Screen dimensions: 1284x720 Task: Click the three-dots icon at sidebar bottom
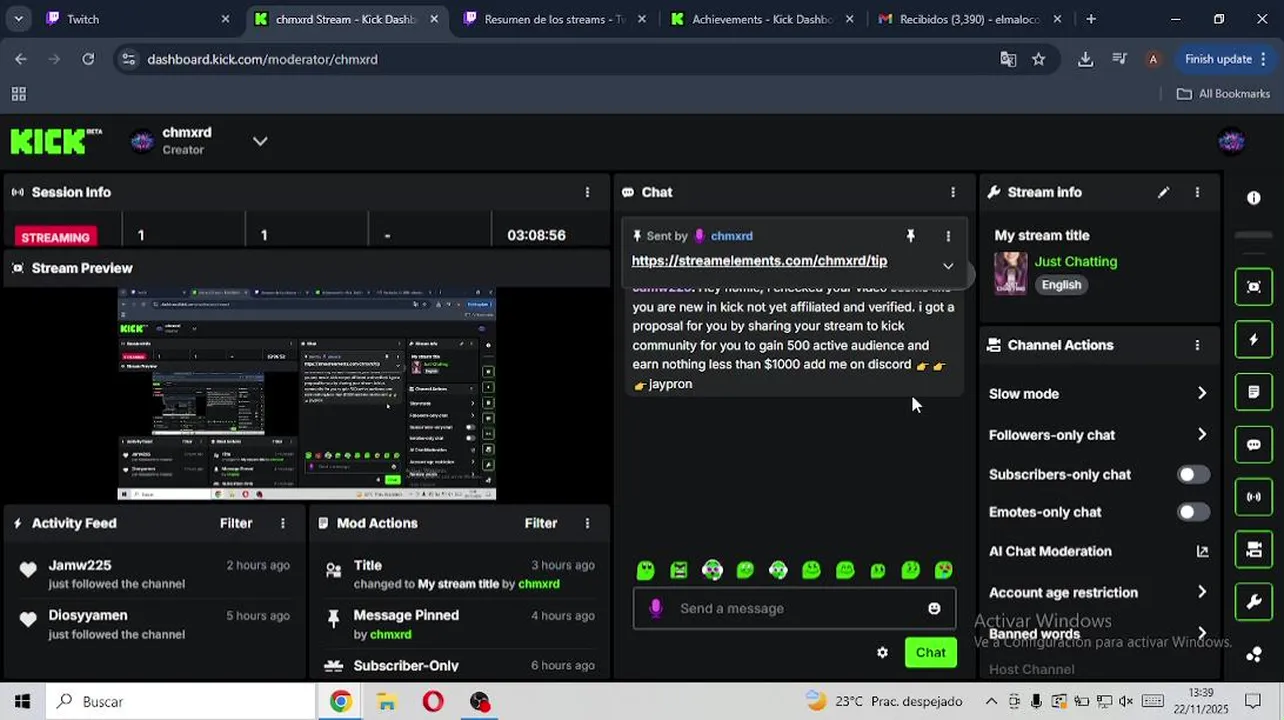(1254, 655)
